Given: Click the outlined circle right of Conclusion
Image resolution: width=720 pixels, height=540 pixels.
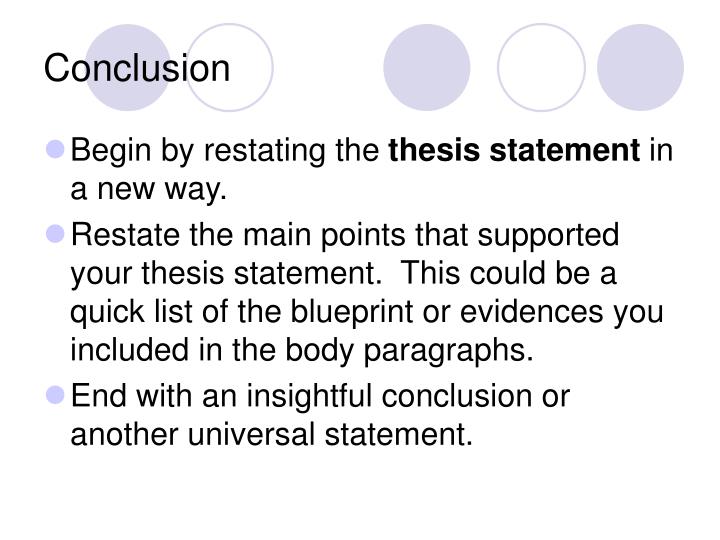Looking at the screenshot, I should (230, 68).
